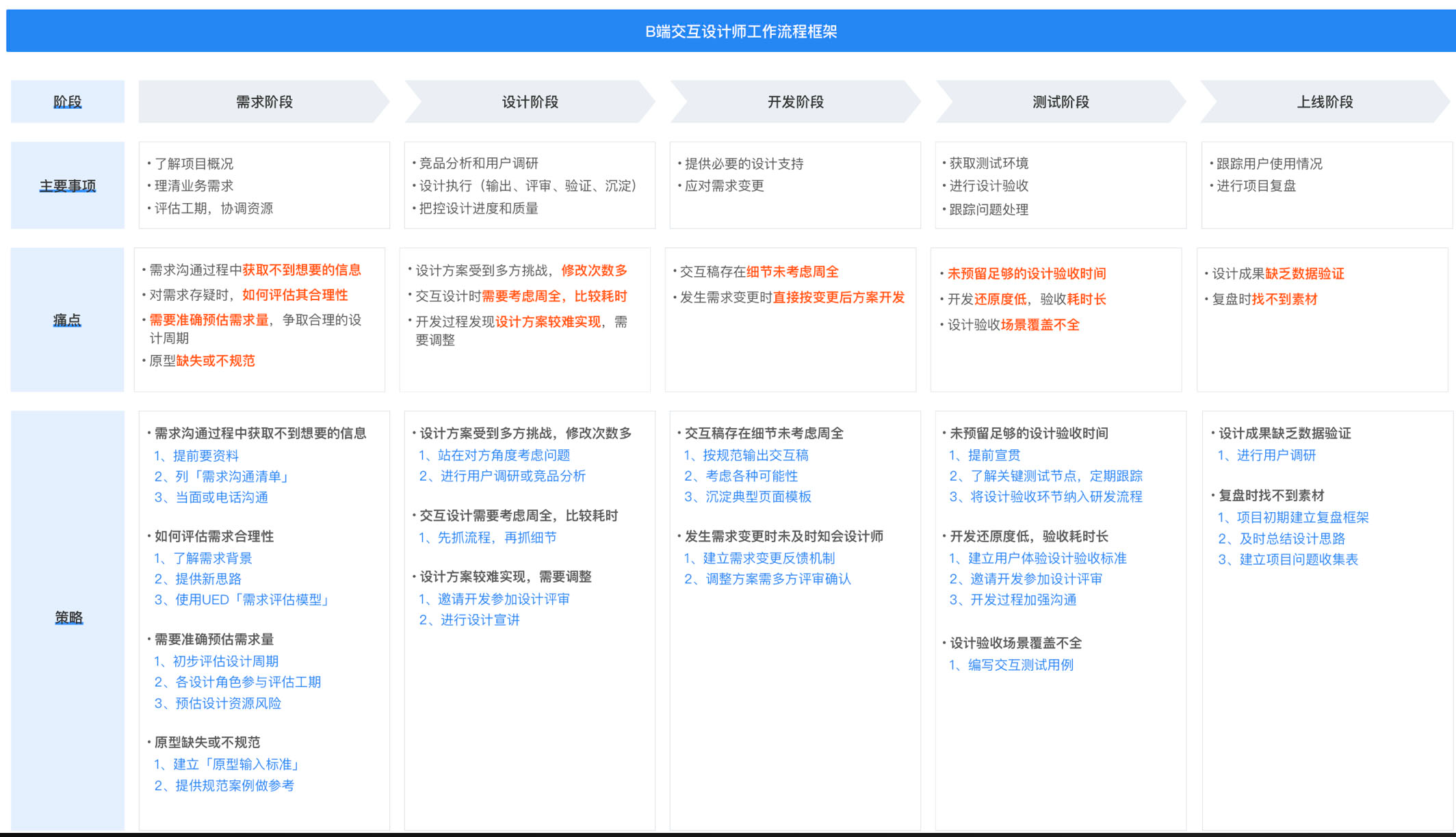The width and height of the screenshot is (1456, 837).
Task: Click strategy item '1、建立需求变更反馈机制'
Action: 759,558
